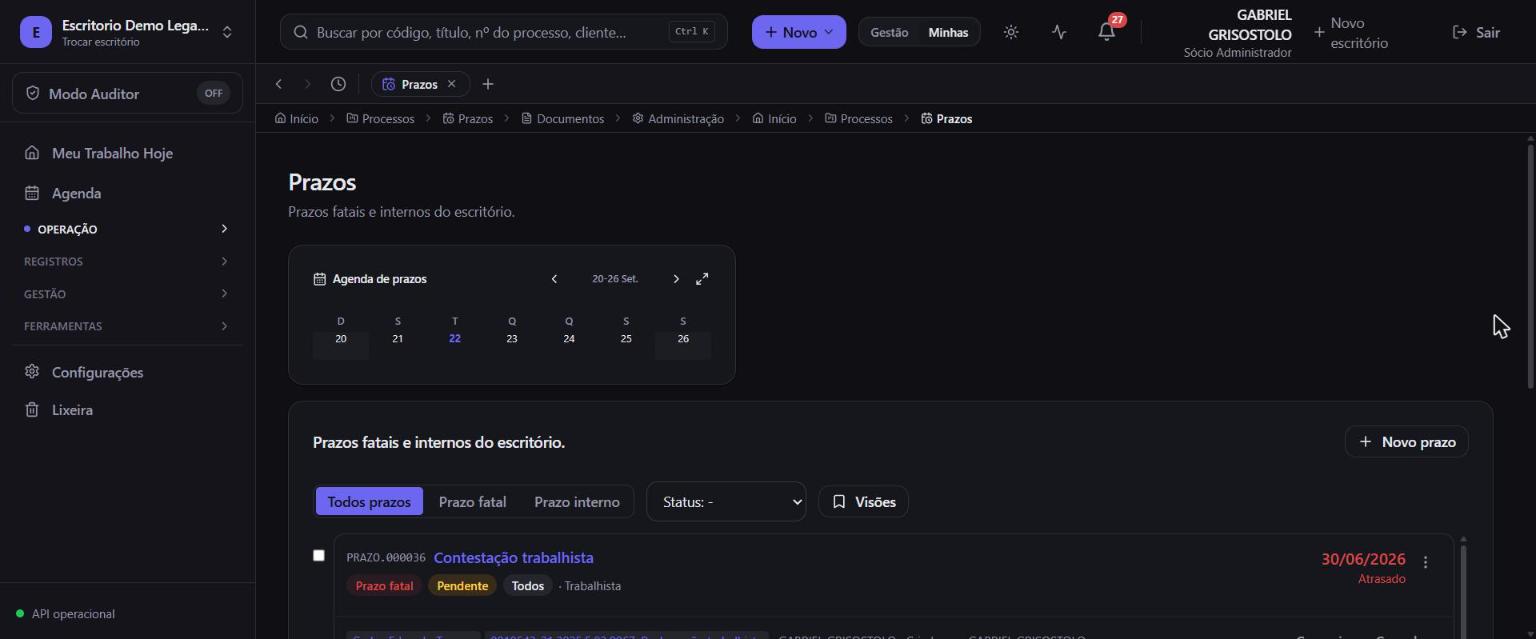1536x639 pixels.
Task: Open the Novo dropdown button
Action: pos(799,32)
